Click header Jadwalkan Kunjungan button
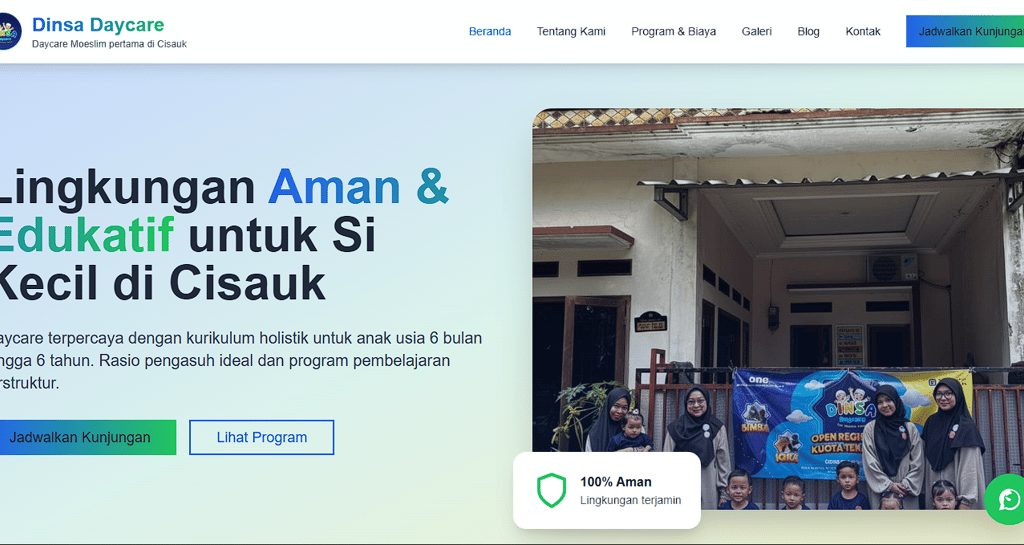 pos(965,31)
